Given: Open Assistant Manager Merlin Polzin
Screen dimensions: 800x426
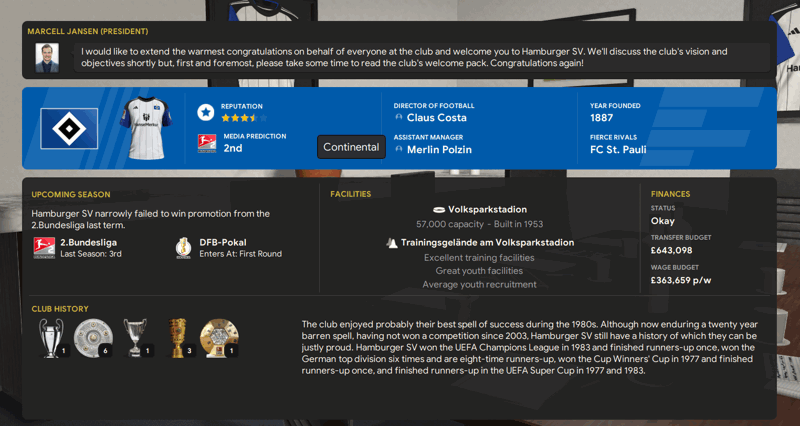Looking at the screenshot, I should pos(439,149).
